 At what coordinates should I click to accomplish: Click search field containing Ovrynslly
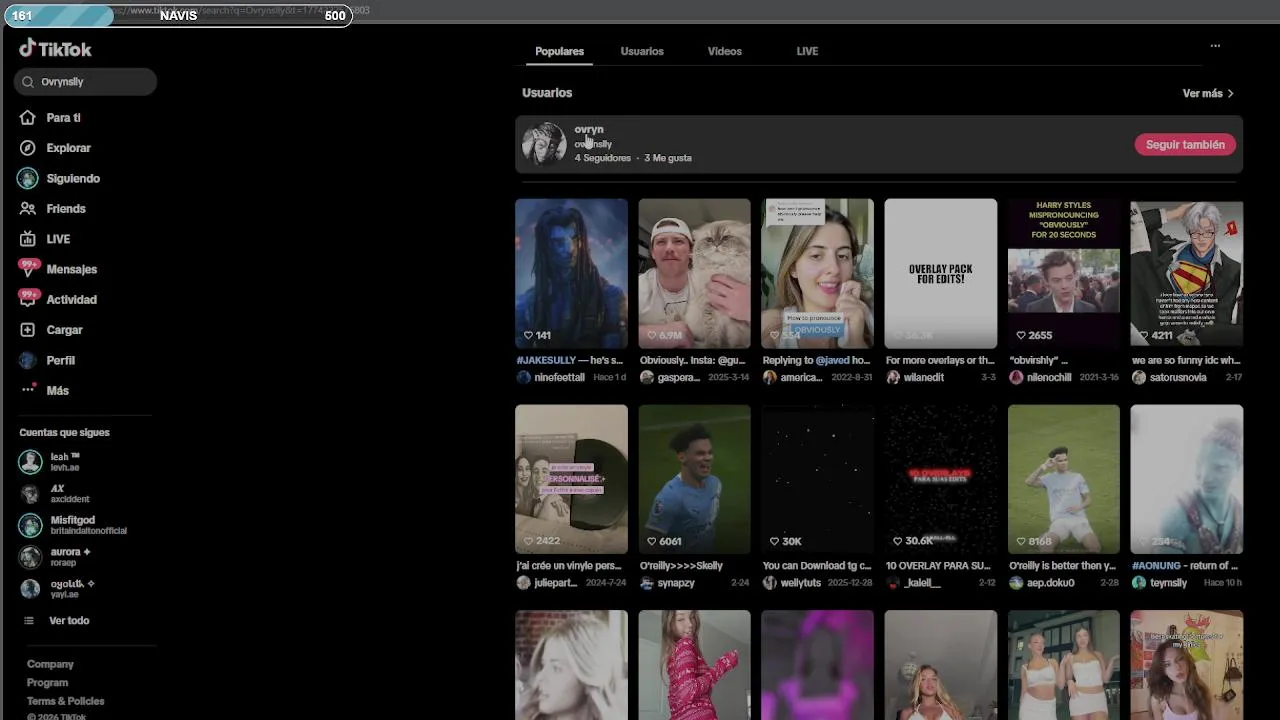click(85, 82)
